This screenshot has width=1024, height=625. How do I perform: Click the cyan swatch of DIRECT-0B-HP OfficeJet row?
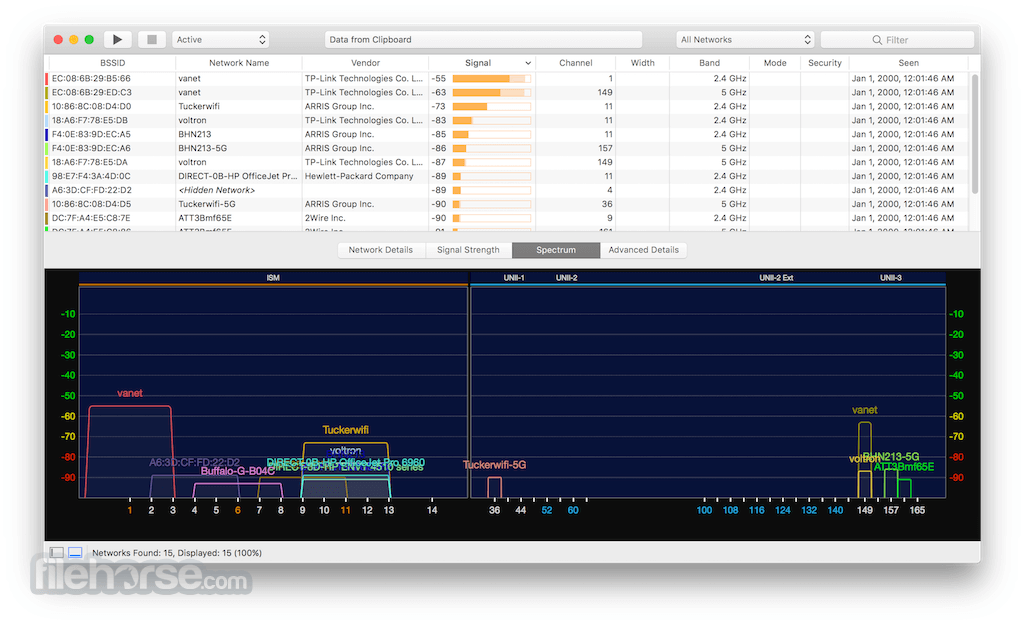click(46, 176)
